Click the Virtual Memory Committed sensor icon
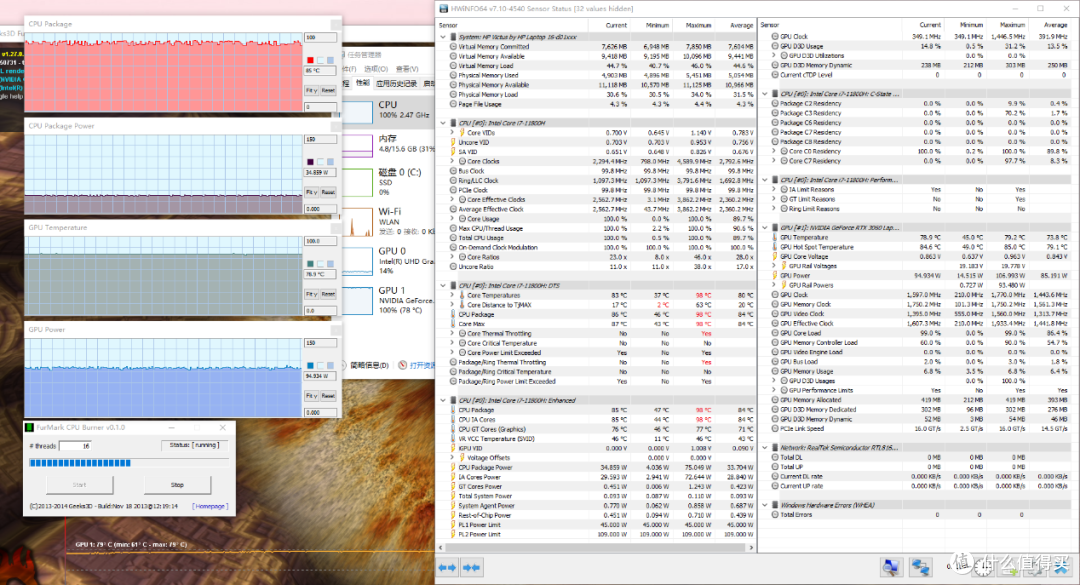Image resolution: width=1080 pixels, height=585 pixels. tap(453, 47)
